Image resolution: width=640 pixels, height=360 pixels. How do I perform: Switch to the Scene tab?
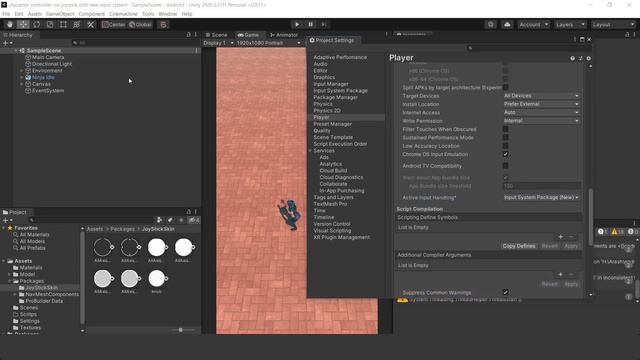216,35
